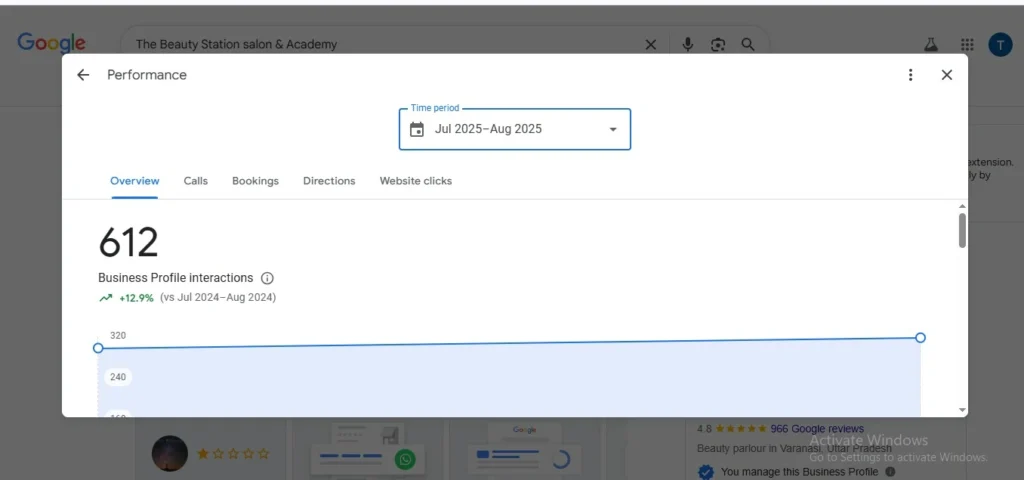Image resolution: width=1024 pixels, height=480 pixels.
Task: Click the info icon beside Business Profile interactions
Action: tap(267, 278)
